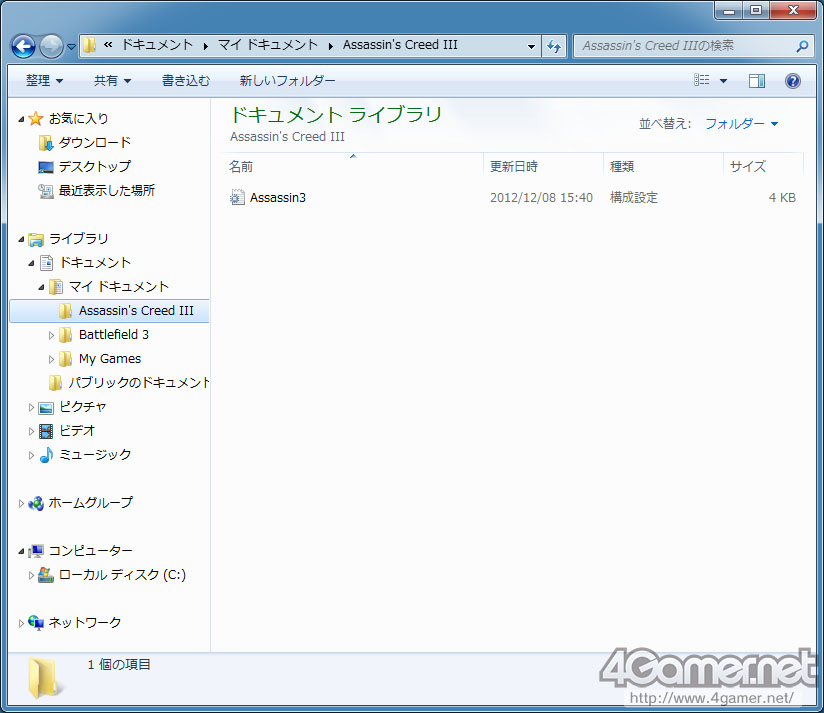
Task: Expand the ピクチャ library
Action: (31, 407)
